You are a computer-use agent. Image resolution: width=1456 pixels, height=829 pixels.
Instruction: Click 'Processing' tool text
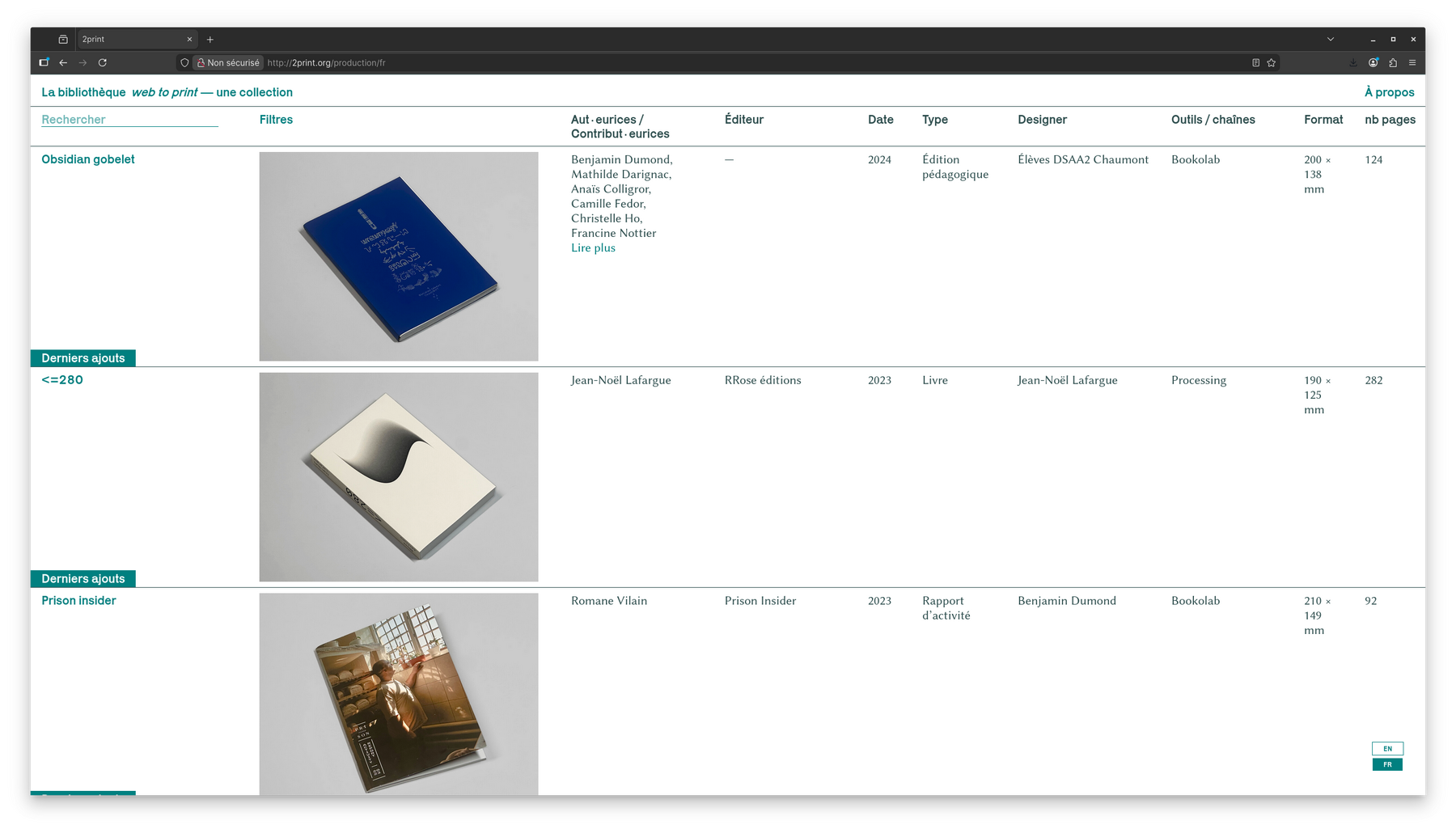[1199, 381]
